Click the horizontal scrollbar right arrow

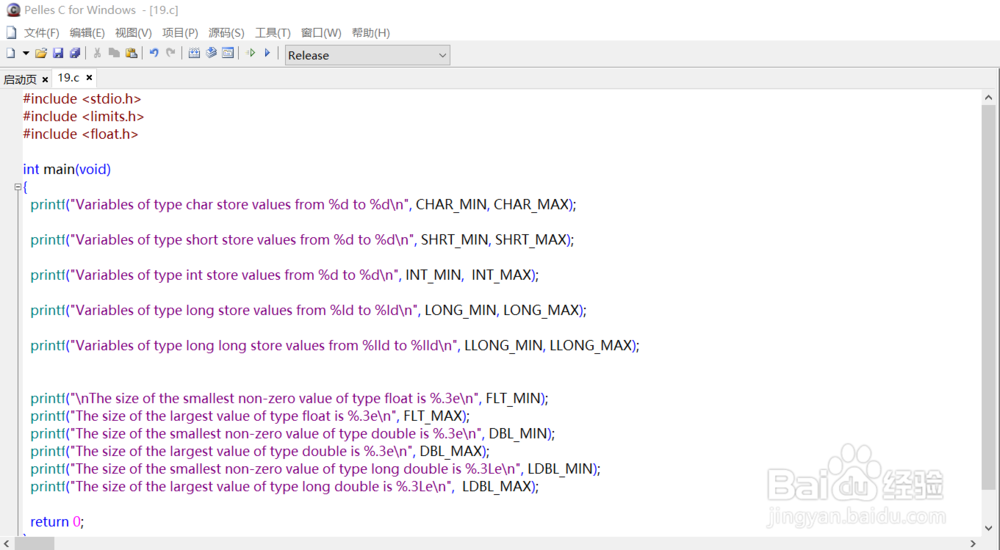click(973, 544)
